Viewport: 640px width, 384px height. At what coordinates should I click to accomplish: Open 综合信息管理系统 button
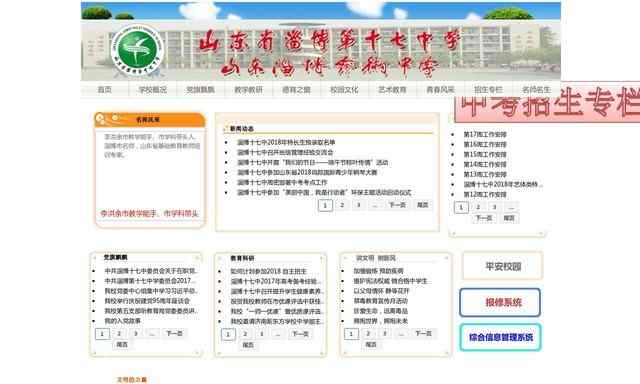point(501,337)
